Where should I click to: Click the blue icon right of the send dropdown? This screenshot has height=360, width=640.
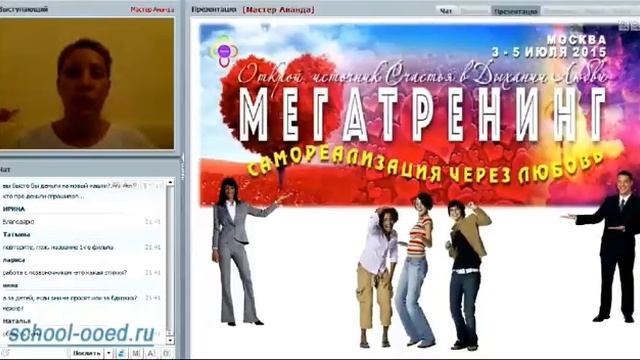(122, 353)
